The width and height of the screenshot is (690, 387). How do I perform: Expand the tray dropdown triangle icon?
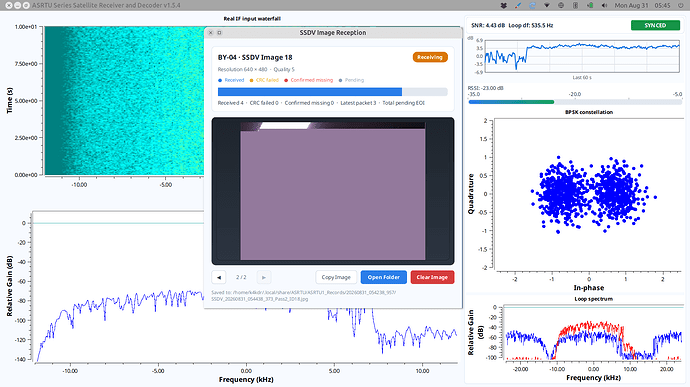547,5
